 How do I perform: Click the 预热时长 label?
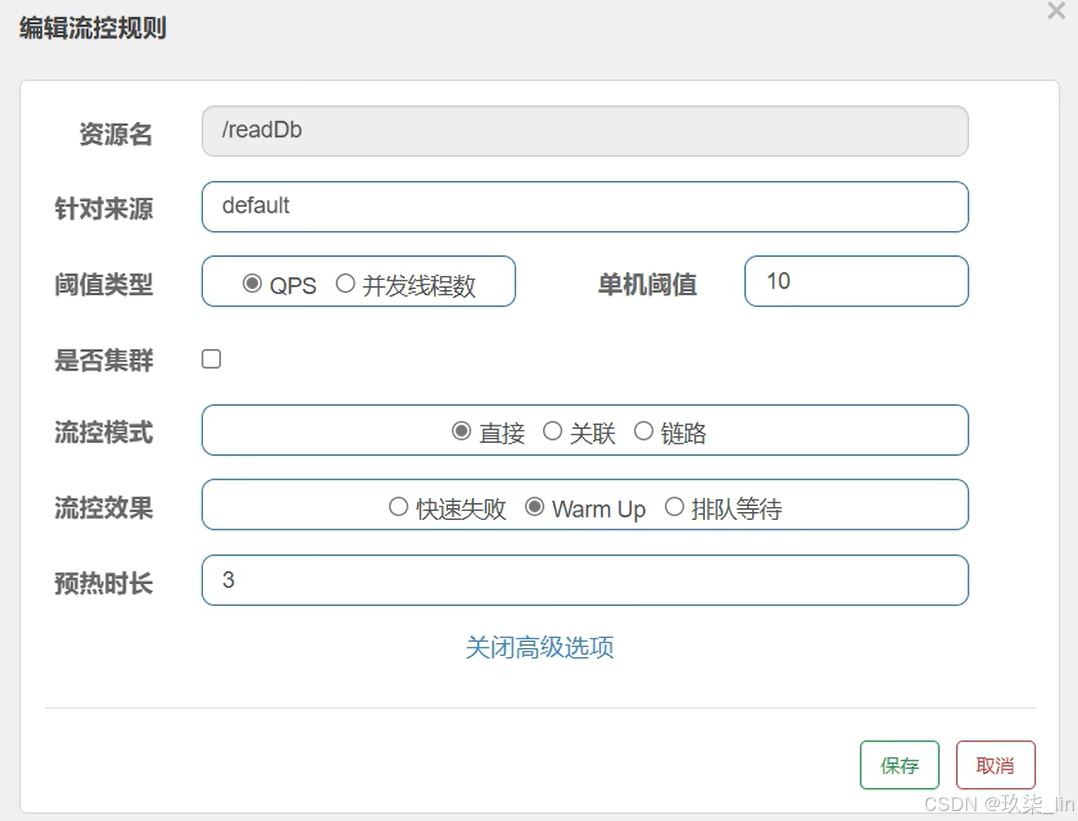104,583
